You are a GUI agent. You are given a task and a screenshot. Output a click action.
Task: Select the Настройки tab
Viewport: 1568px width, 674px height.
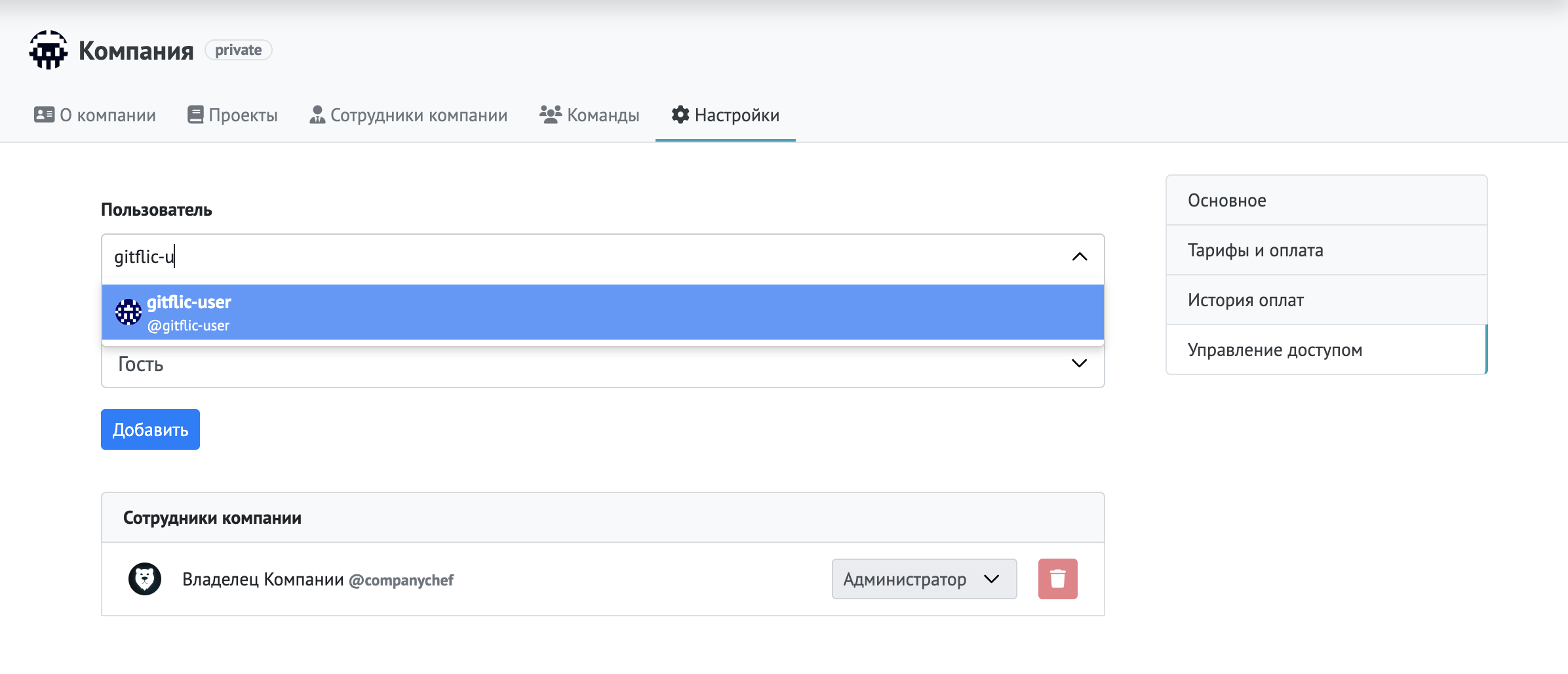coord(726,115)
